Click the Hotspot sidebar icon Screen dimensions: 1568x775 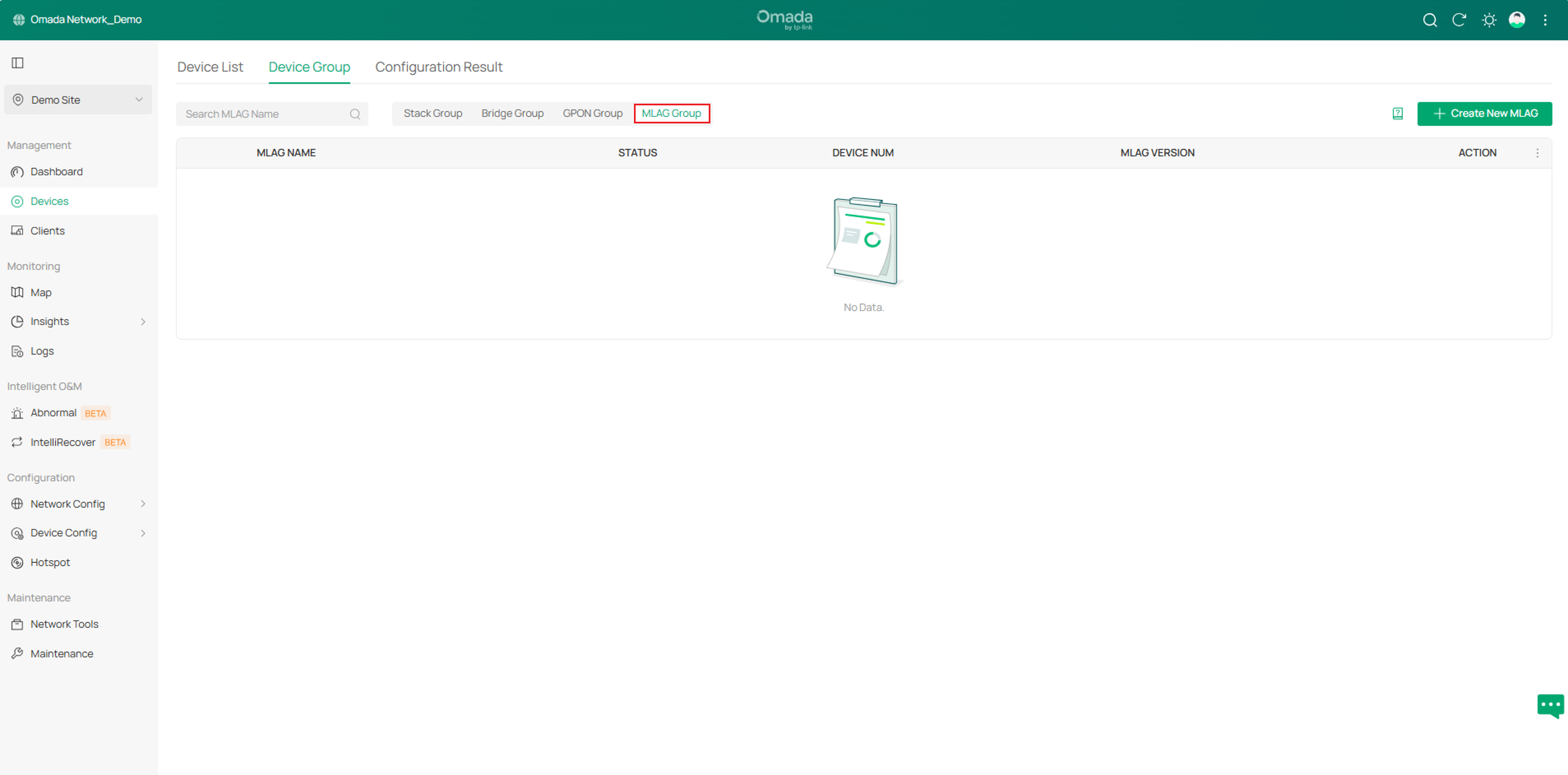click(17, 562)
